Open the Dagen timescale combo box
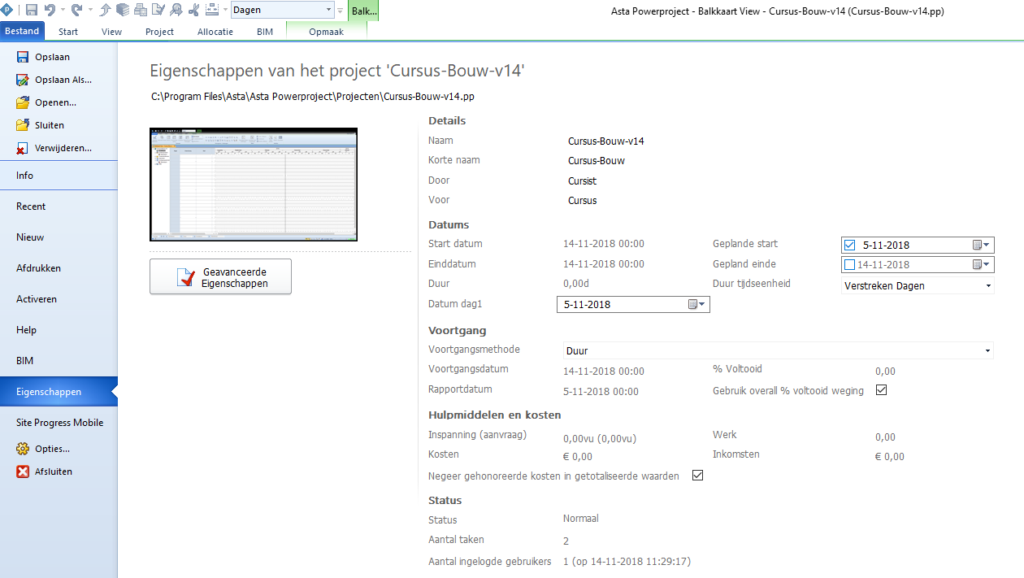Viewport: 1024px width, 578px height. tap(283, 10)
